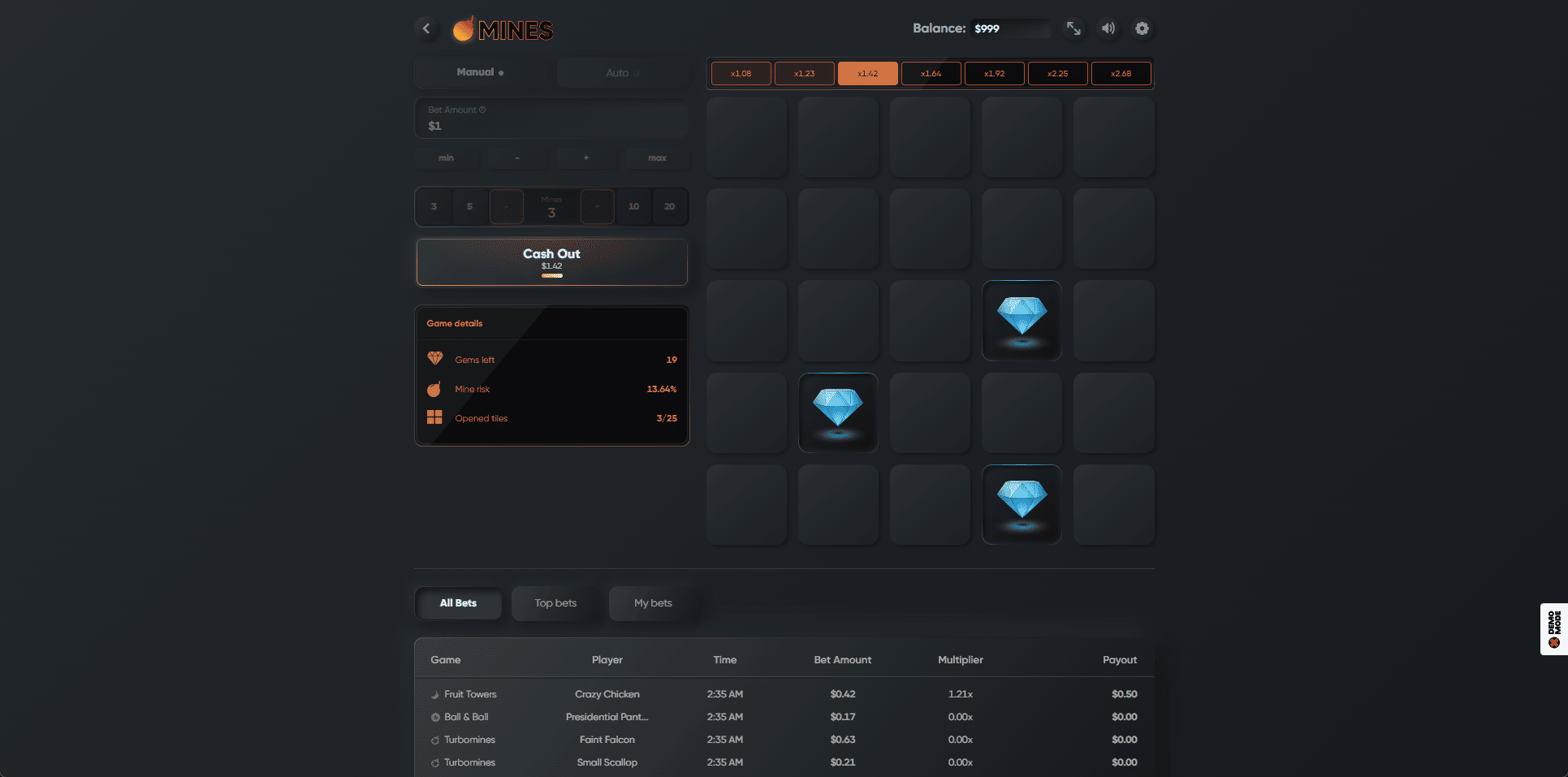Open the All Bets tab
Viewport: 1568px width, 777px height.
[x=458, y=603]
